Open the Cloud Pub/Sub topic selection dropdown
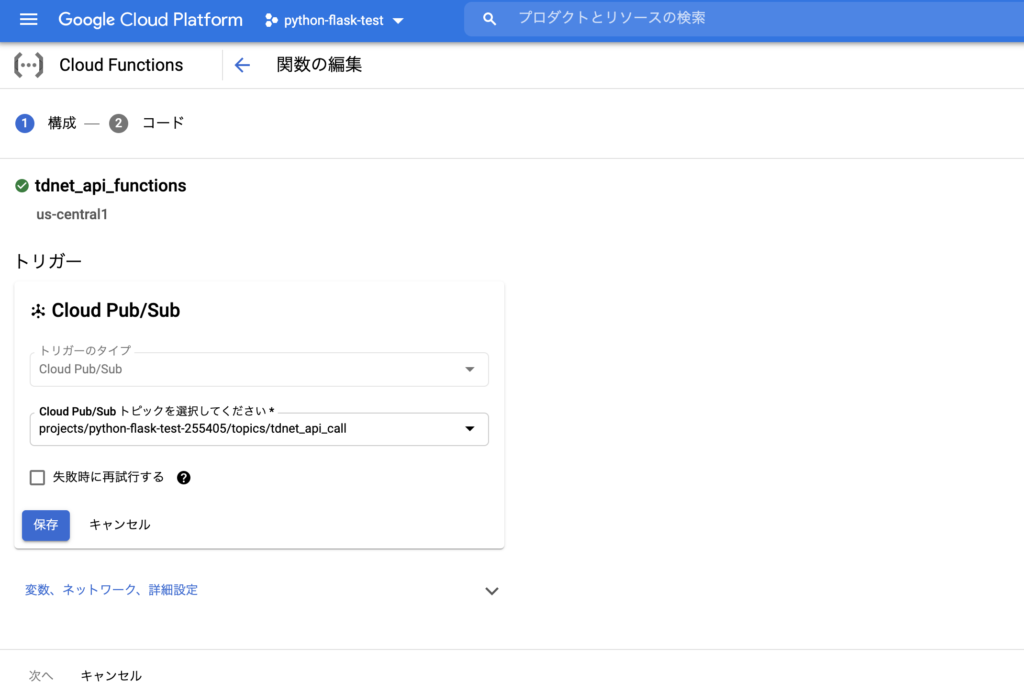 coord(259,429)
